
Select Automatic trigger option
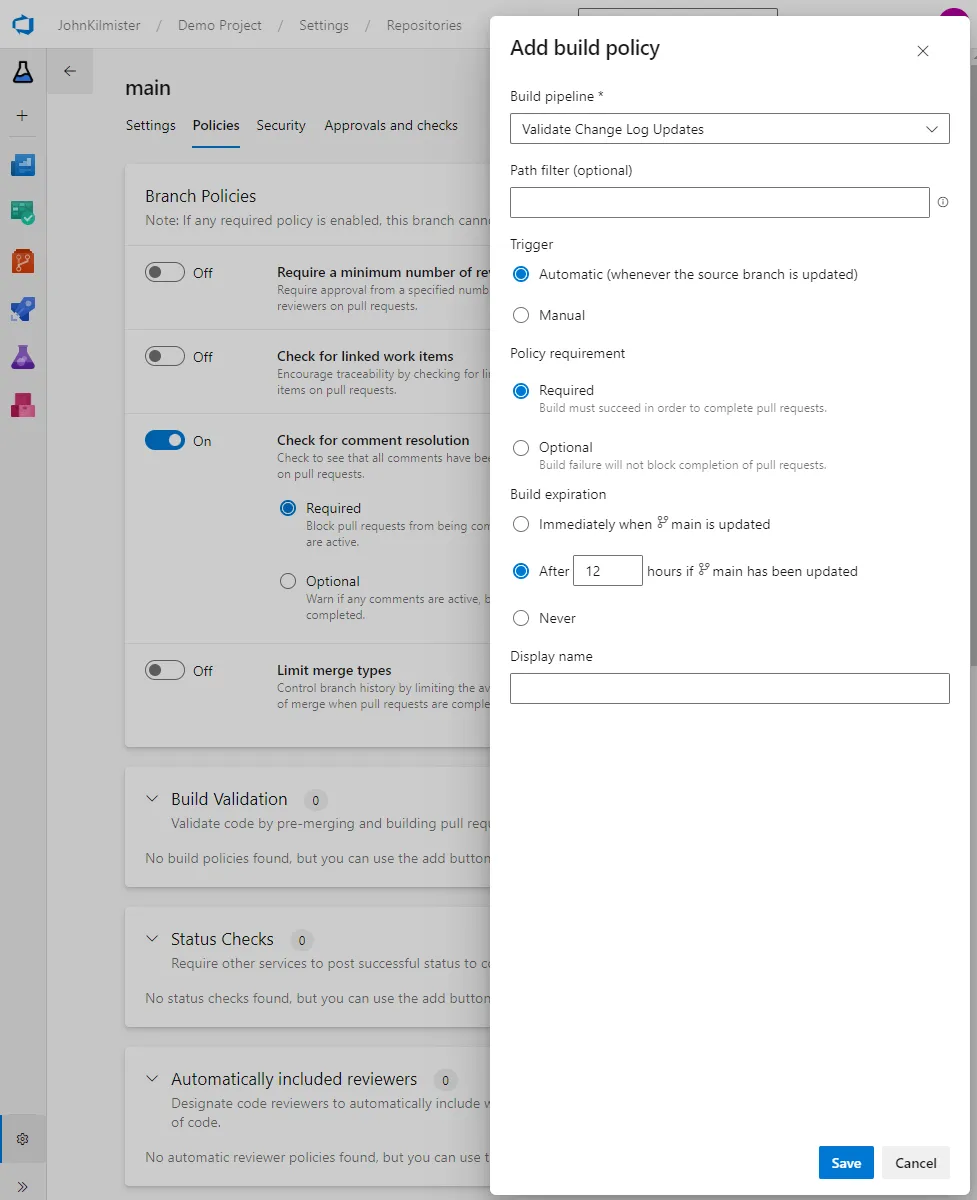tap(520, 274)
